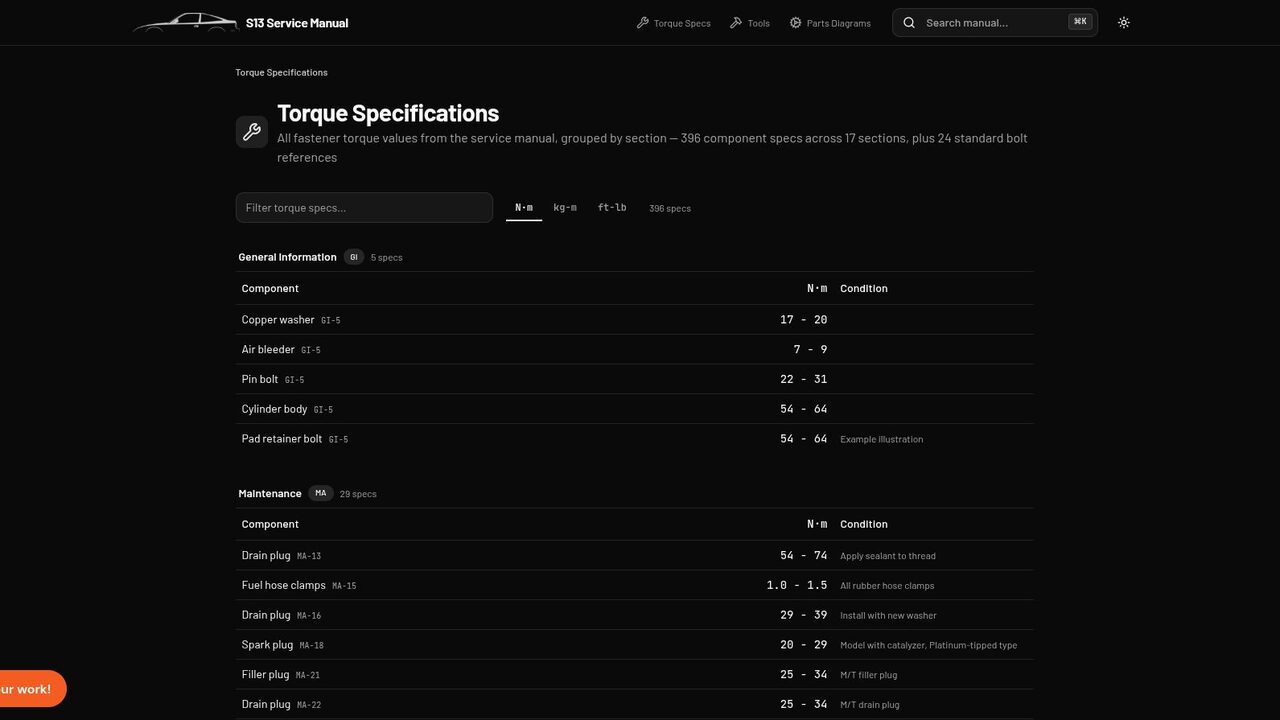Click the orange floating work button
1280x720 pixels.
point(28,689)
